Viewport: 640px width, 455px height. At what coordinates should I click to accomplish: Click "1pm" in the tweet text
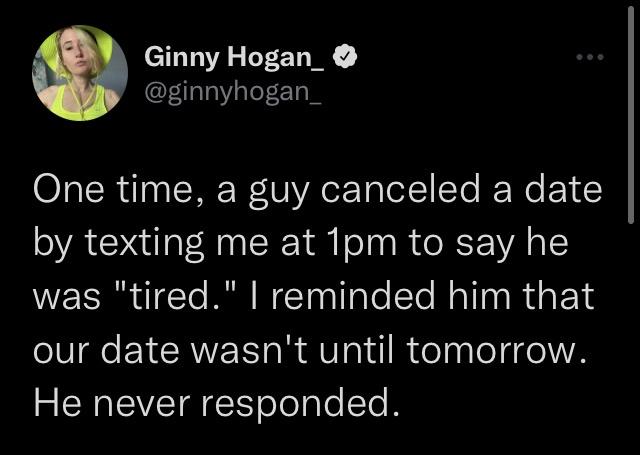(335, 245)
